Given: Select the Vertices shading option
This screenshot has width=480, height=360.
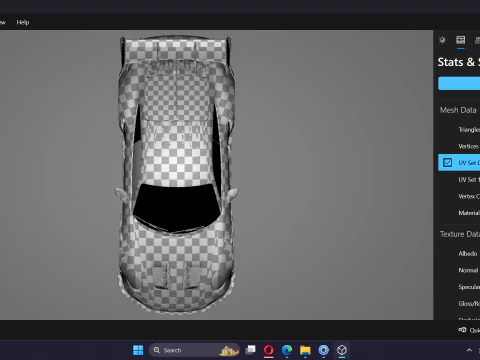Looking at the screenshot, I should [x=469, y=146].
